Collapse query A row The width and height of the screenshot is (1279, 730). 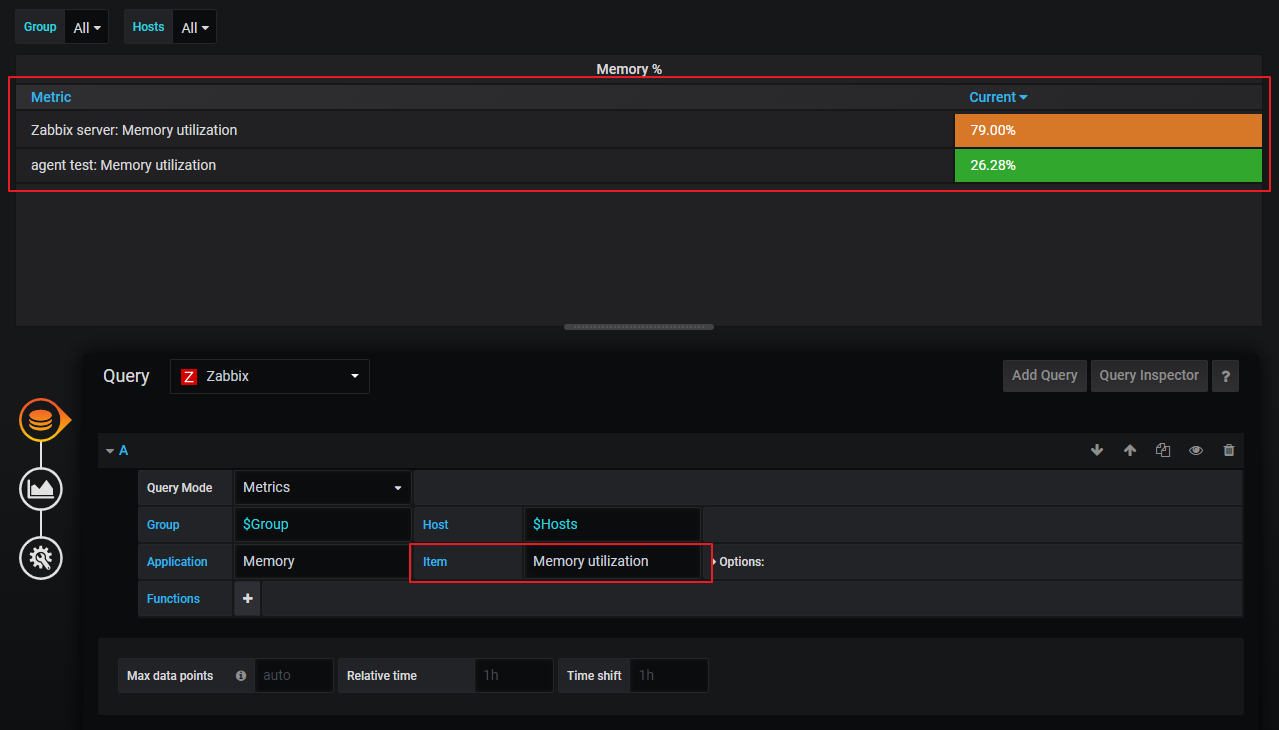pyautogui.click(x=110, y=451)
